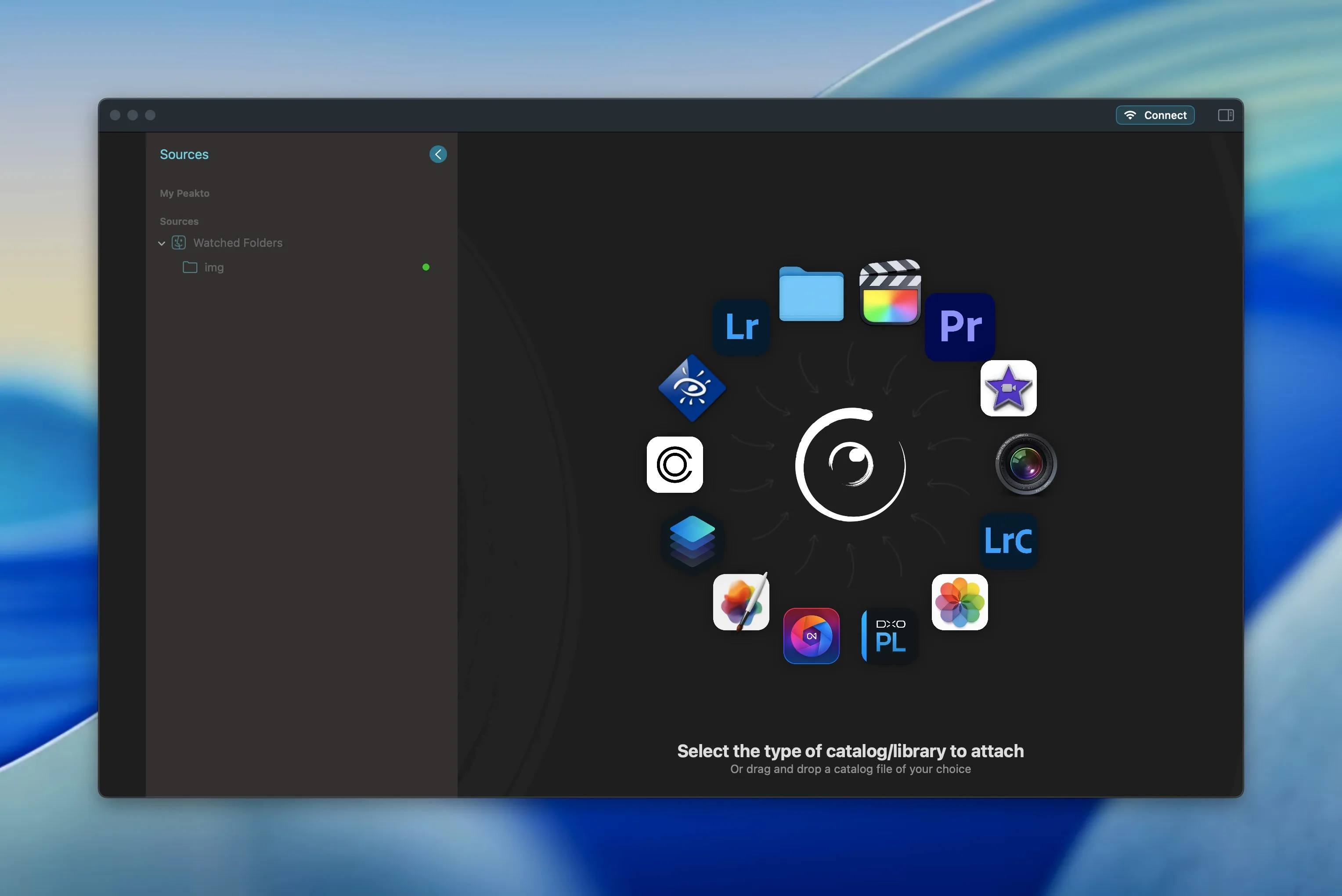Screen dimensions: 1342x896
Task: Select the Pixelmator Pro paintbrush icon
Action: point(741,602)
